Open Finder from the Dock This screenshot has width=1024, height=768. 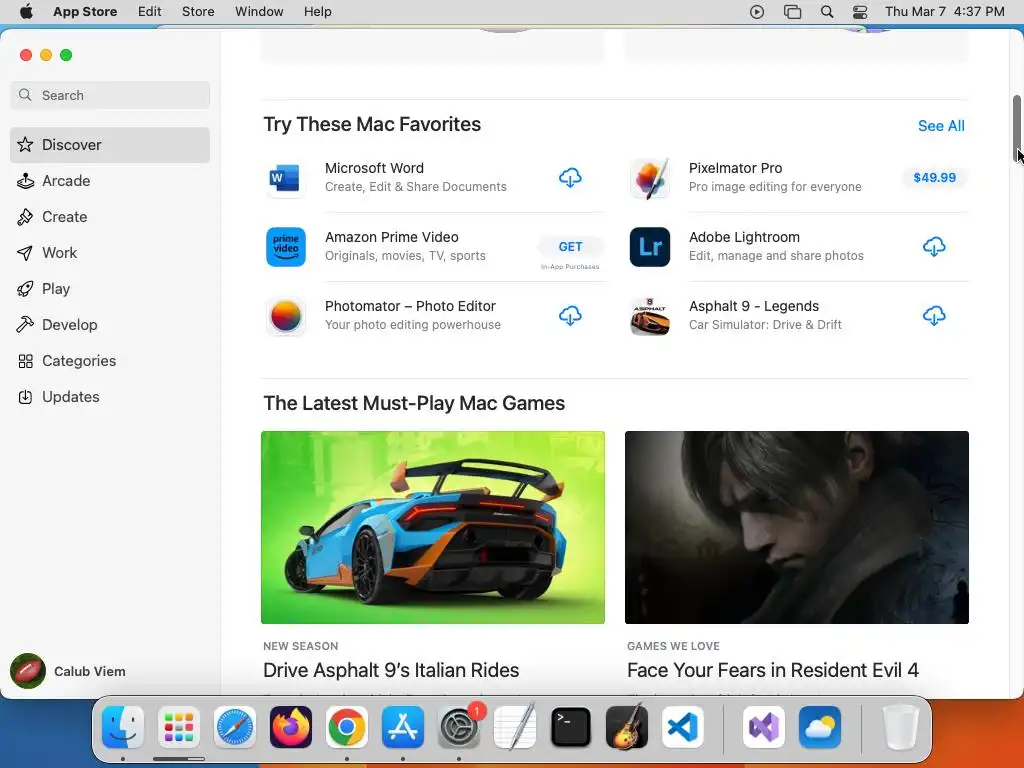123,727
